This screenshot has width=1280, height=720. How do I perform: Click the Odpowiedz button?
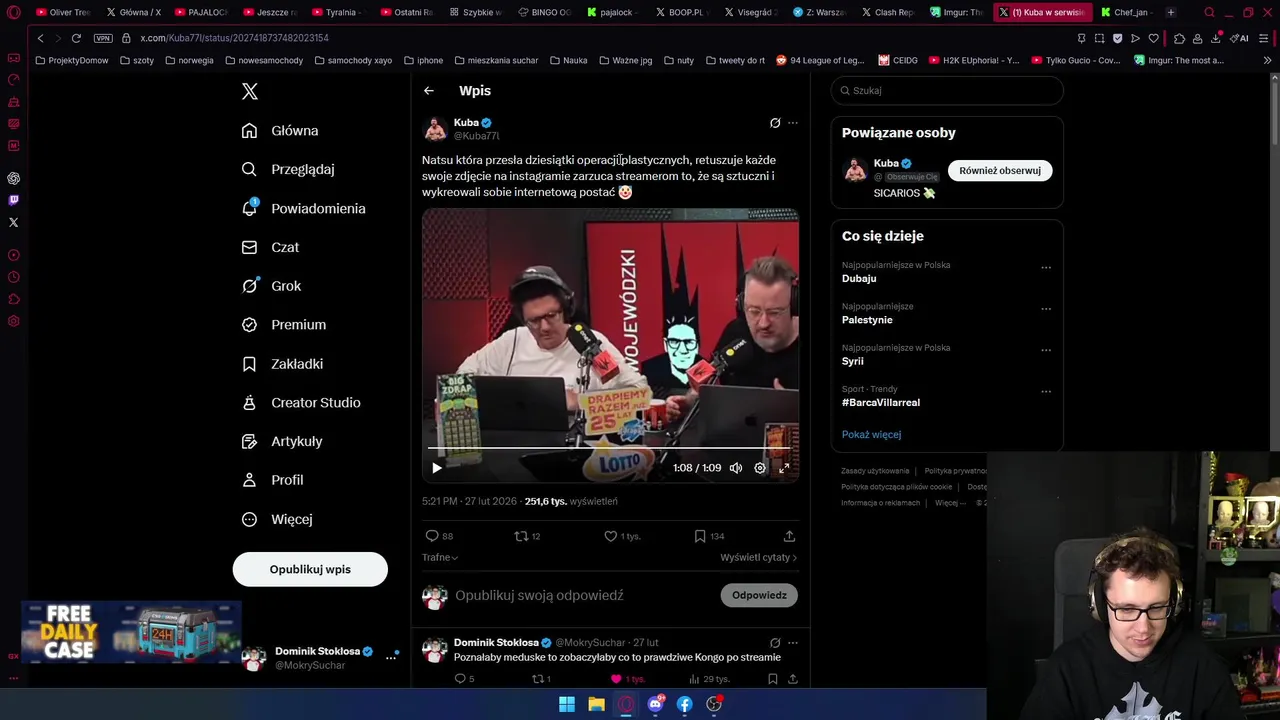[x=759, y=595]
